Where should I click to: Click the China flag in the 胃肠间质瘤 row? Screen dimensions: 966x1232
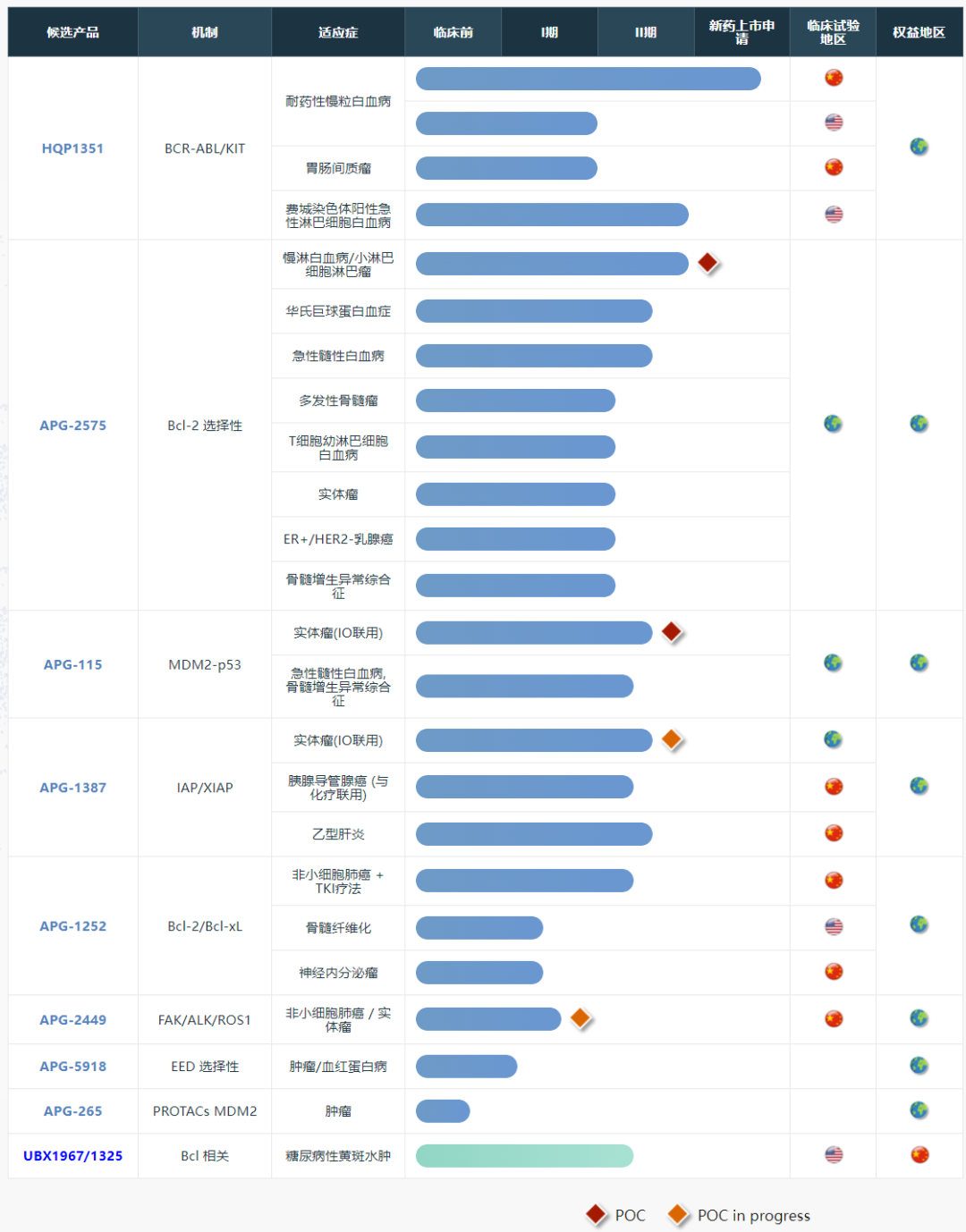coord(834,167)
